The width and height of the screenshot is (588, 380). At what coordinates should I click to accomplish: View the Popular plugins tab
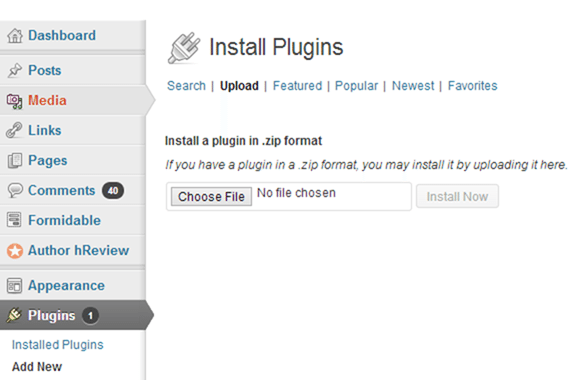click(356, 86)
